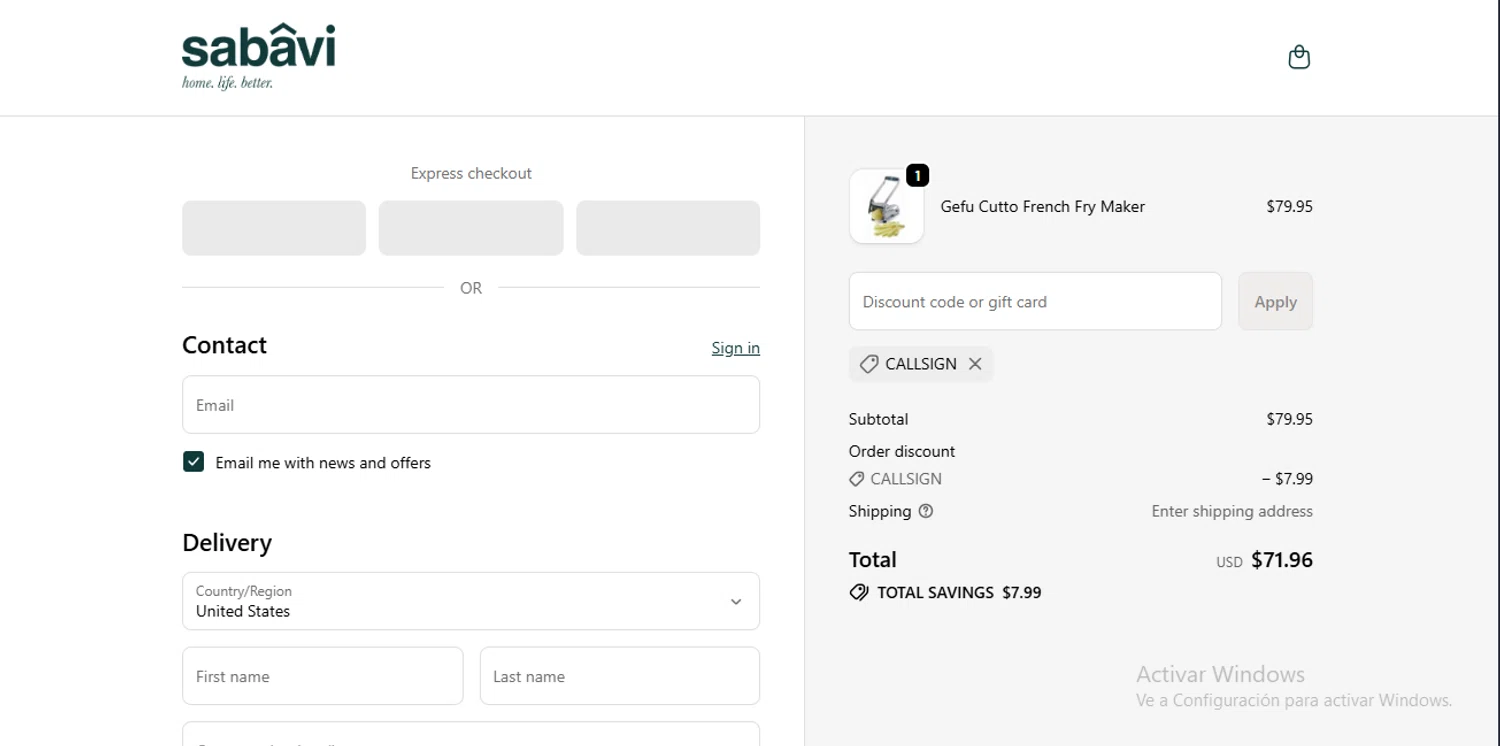
Task: Click the total amount $71.96
Action: (x=1282, y=560)
